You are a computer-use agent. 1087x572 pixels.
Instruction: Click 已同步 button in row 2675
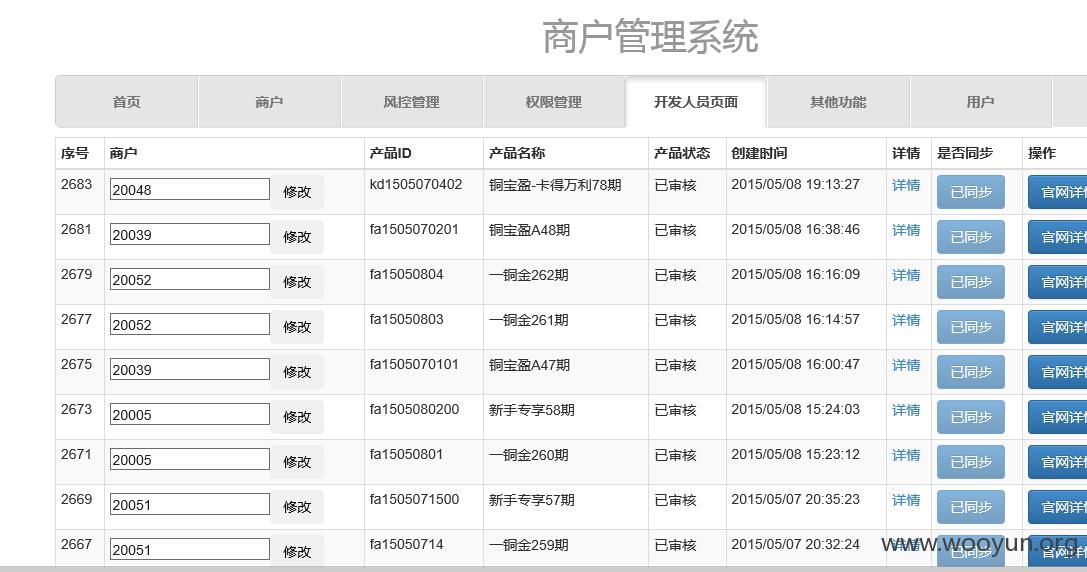(x=971, y=372)
